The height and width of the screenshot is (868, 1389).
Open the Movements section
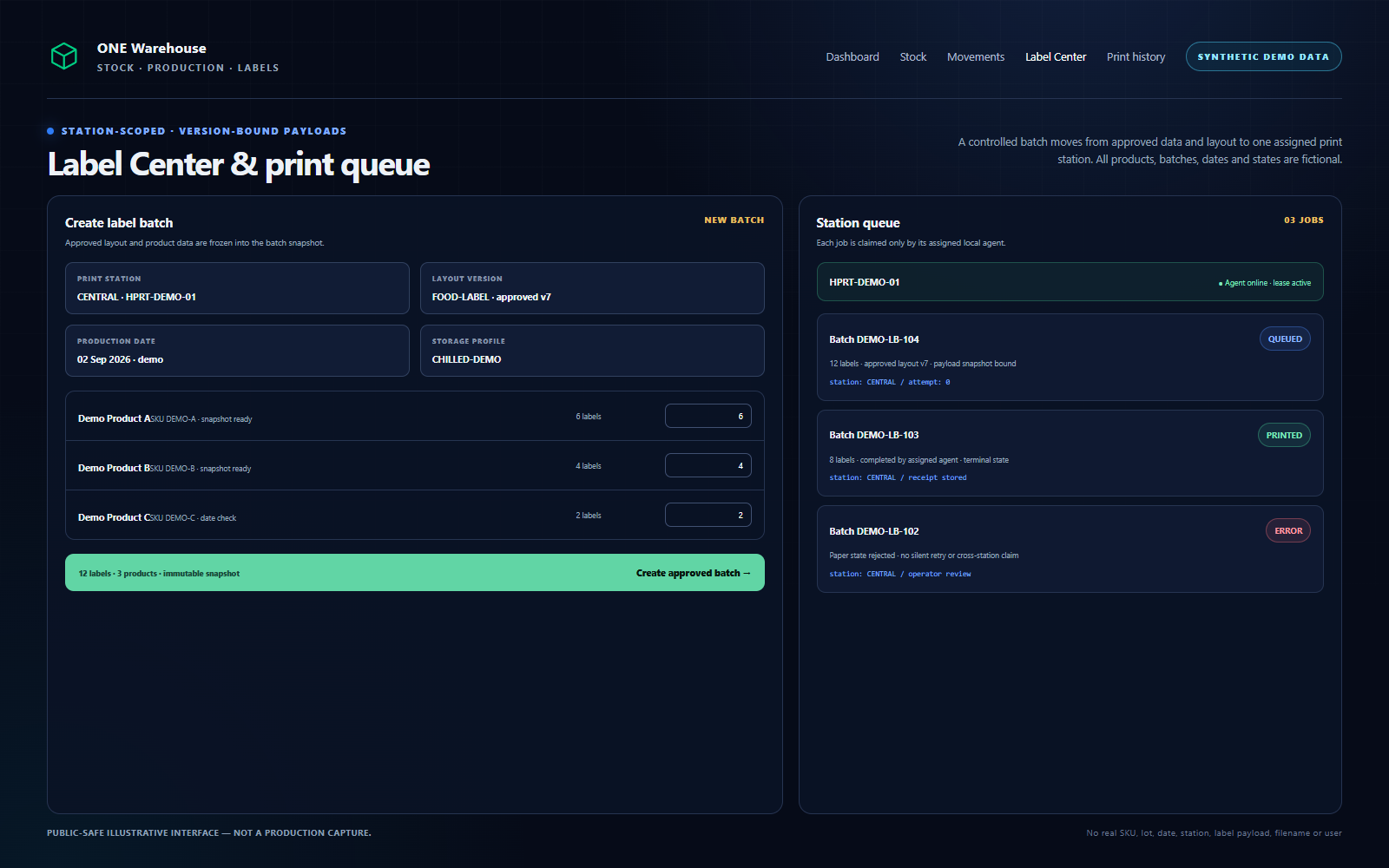[x=976, y=56]
